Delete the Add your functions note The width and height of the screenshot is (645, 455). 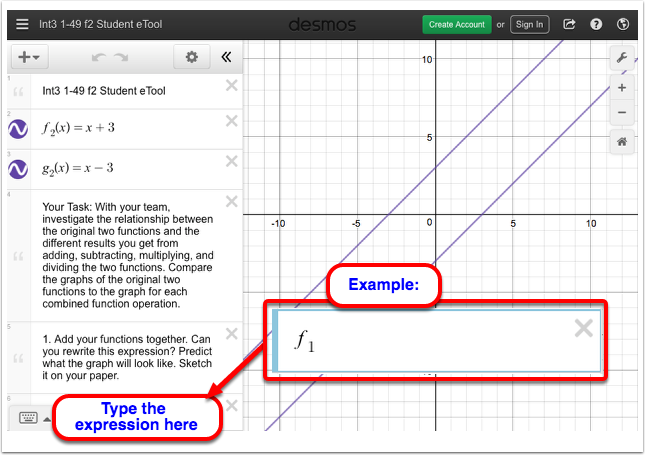coord(232,334)
